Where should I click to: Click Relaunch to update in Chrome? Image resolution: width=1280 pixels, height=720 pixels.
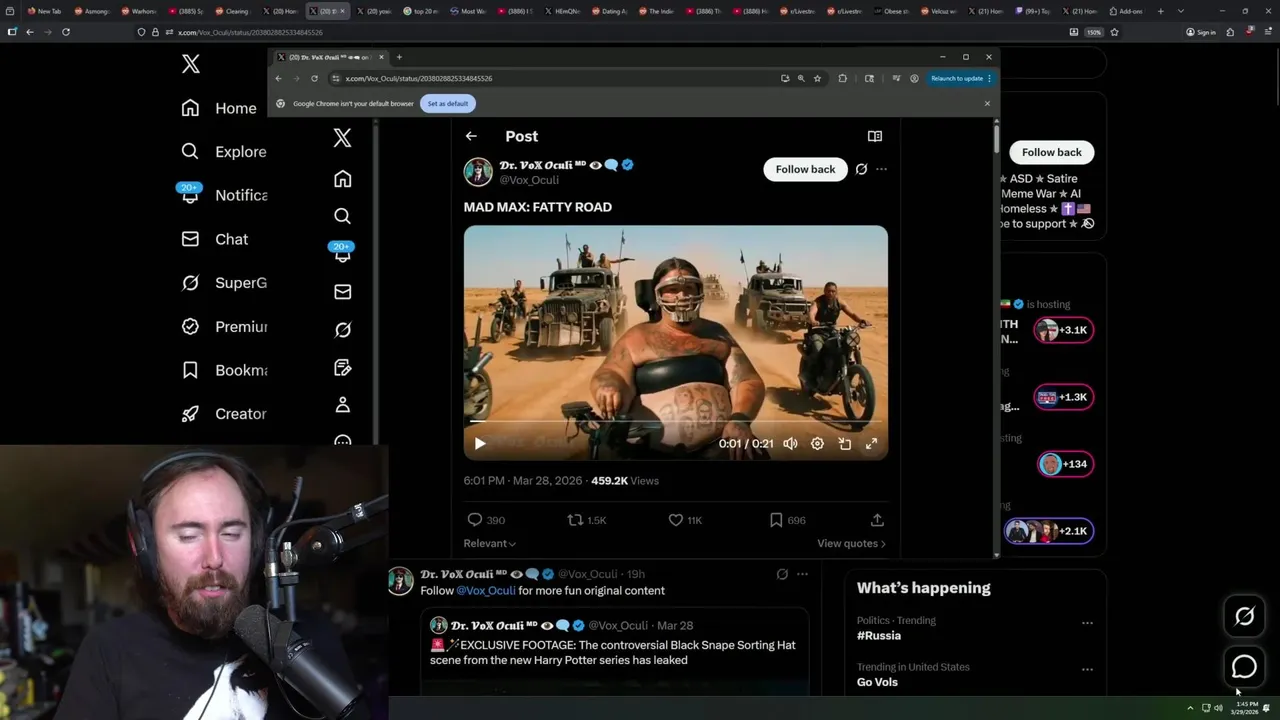(x=961, y=78)
